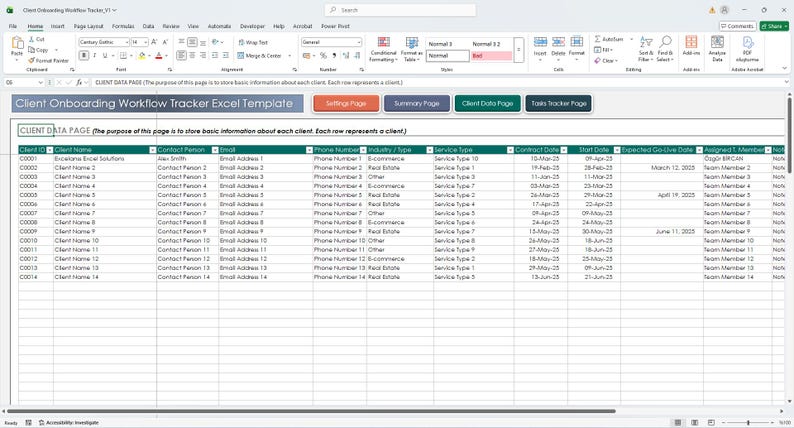
Task: Click the Wrap Text button
Action: coord(253,43)
